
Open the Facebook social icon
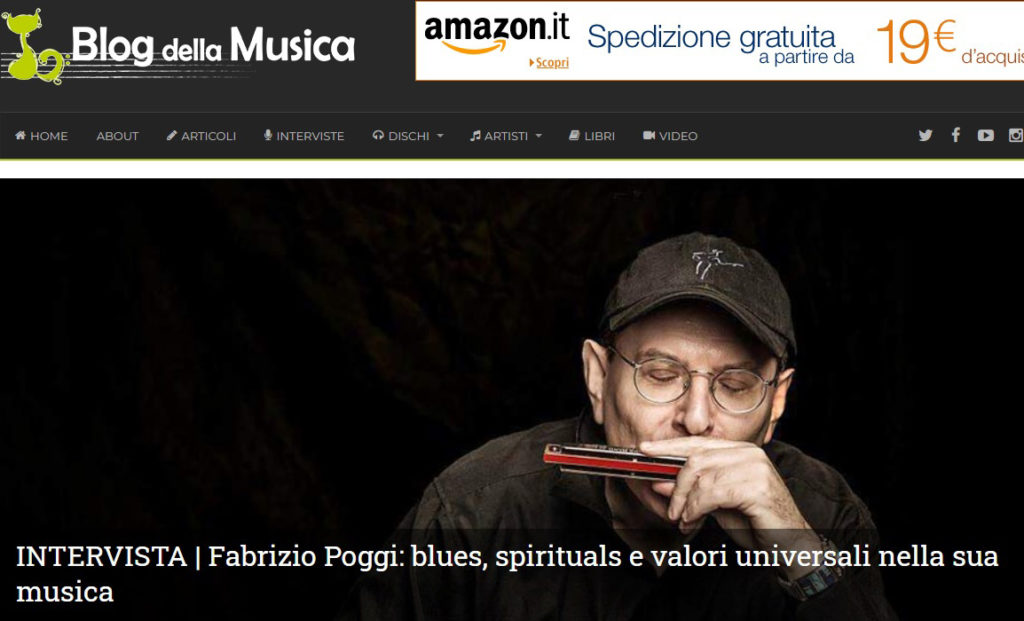(x=955, y=135)
